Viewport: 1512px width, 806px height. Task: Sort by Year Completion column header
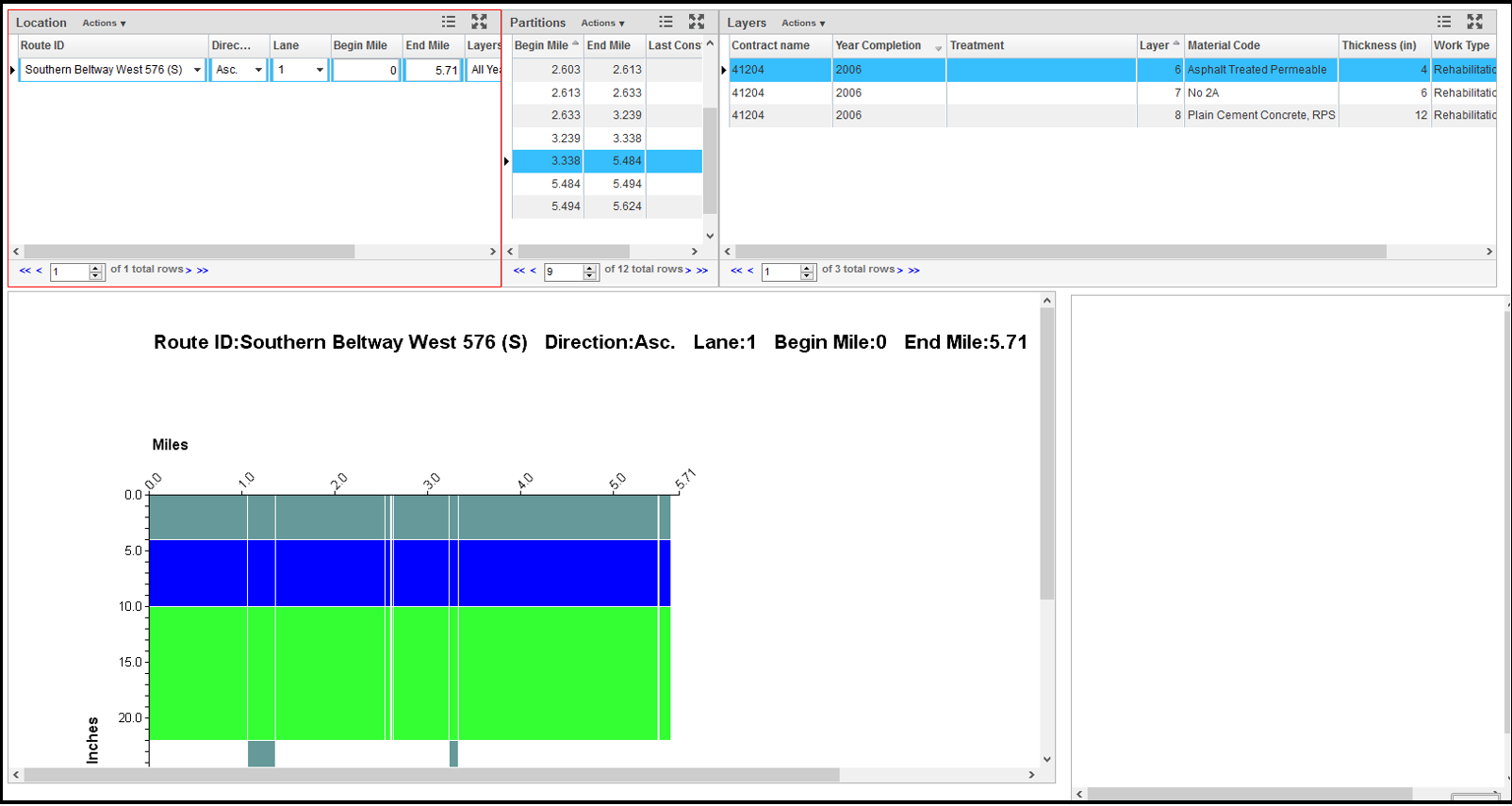pyautogui.click(x=878, y=45)
